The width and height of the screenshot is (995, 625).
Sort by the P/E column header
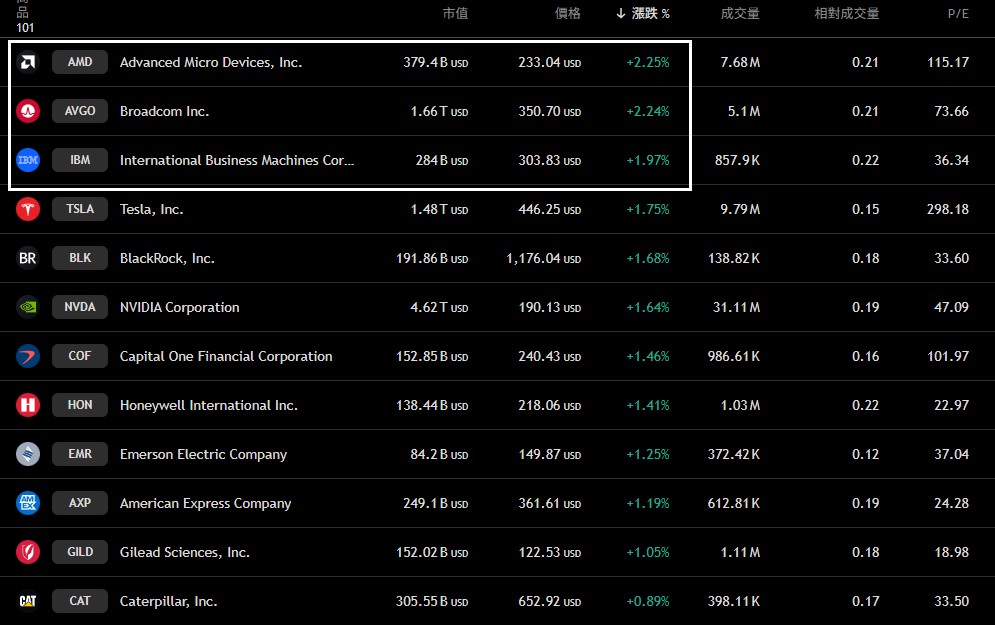click(x=957, y=13)
